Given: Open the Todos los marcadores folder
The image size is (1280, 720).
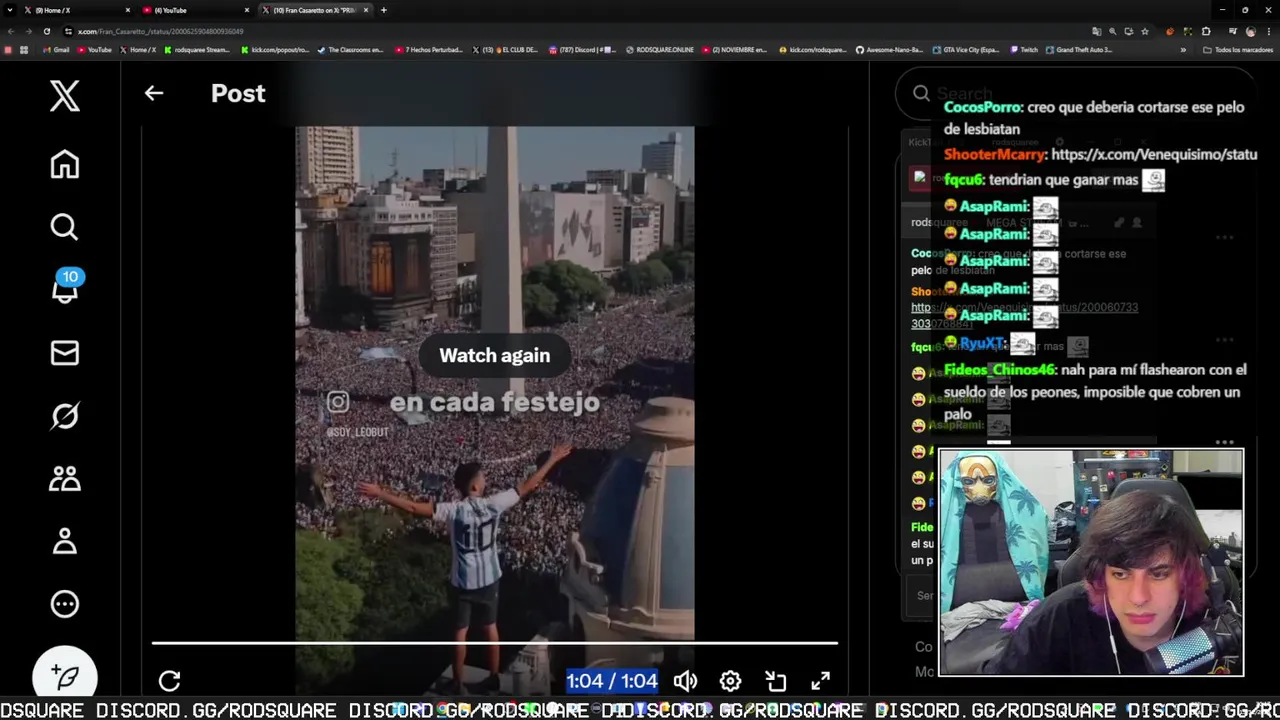Looking at the screenshot, I should (1238, 50).
